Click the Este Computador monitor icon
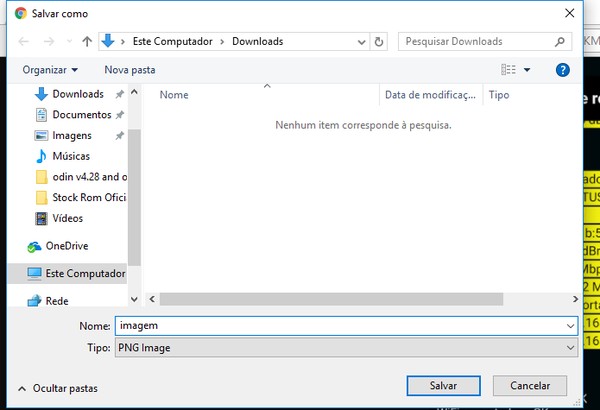The height and width of the screenshot is (410, 600). (34, 274)
